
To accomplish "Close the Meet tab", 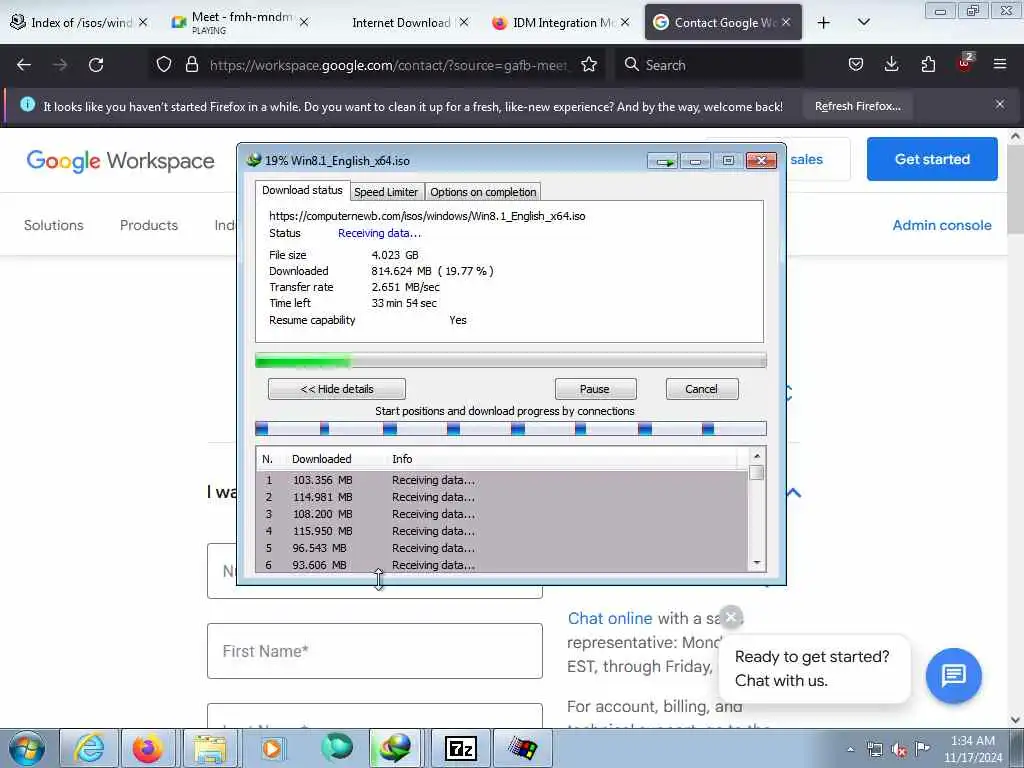I will click(304, 22).
